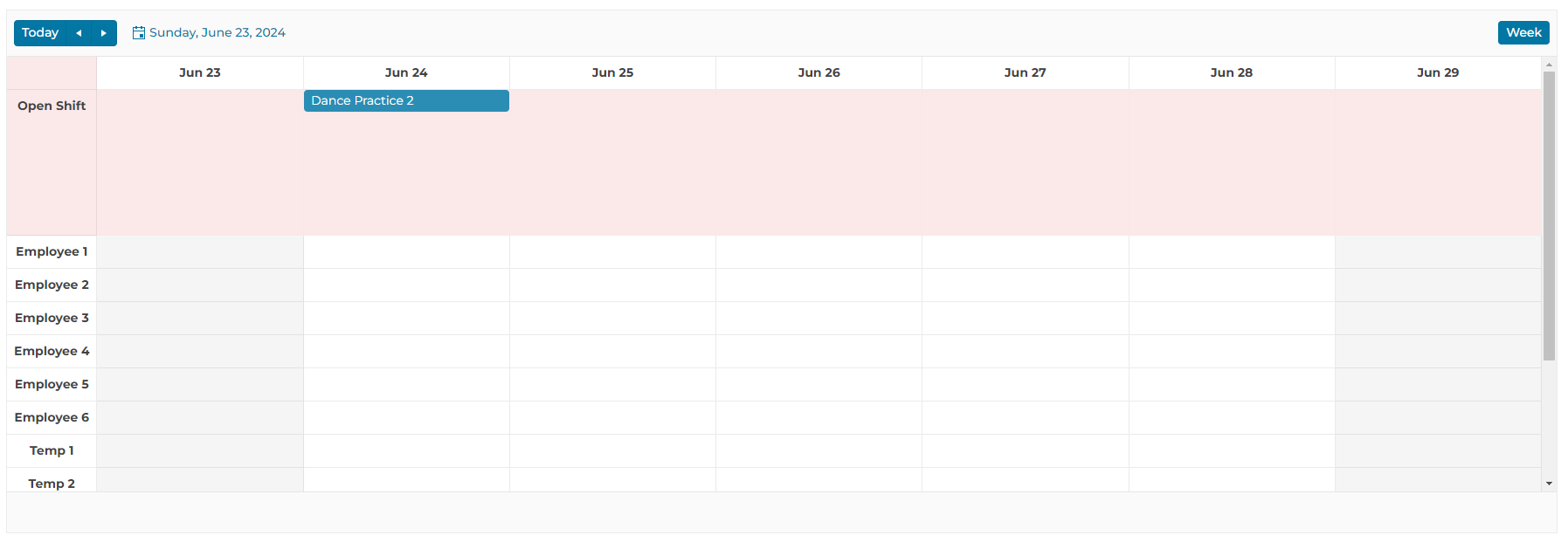Select the Open Shift row label
The height and width of the screenshot is (549, 1568).
pyautogui.click(x=52, y=106)
